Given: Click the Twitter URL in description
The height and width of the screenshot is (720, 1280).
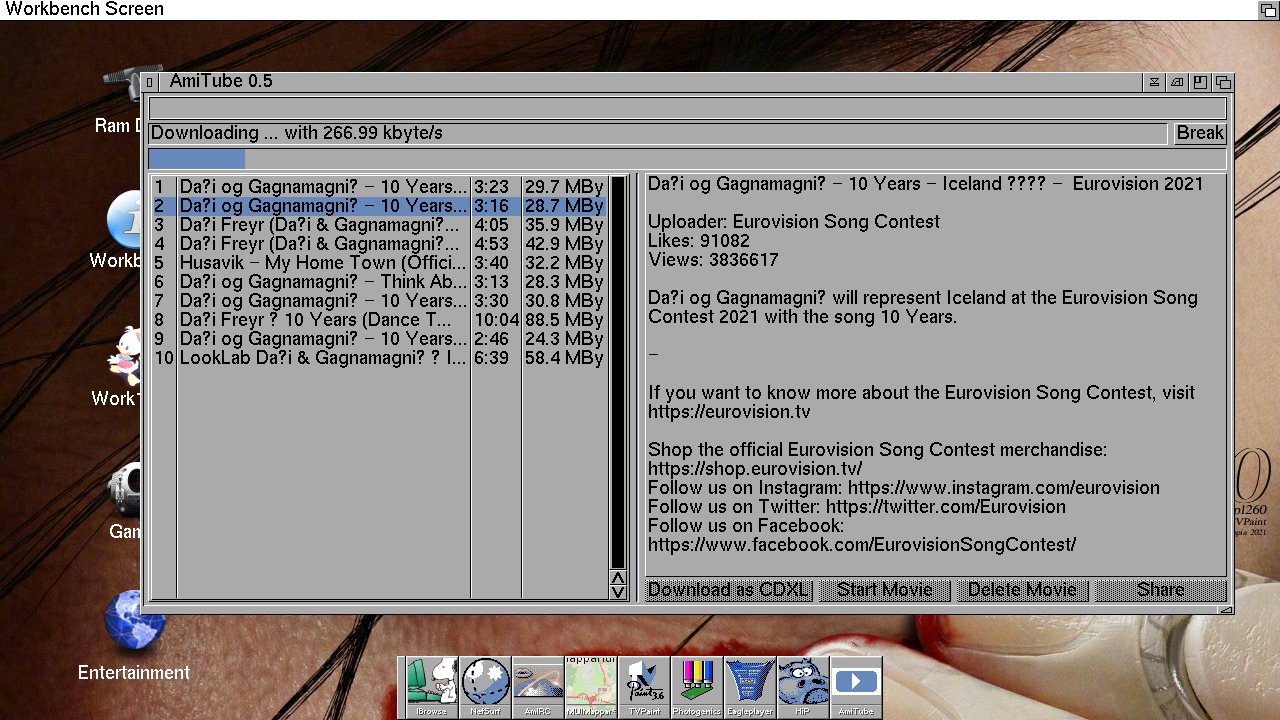Looking at the screenshot, I should [x=946, y=507].
